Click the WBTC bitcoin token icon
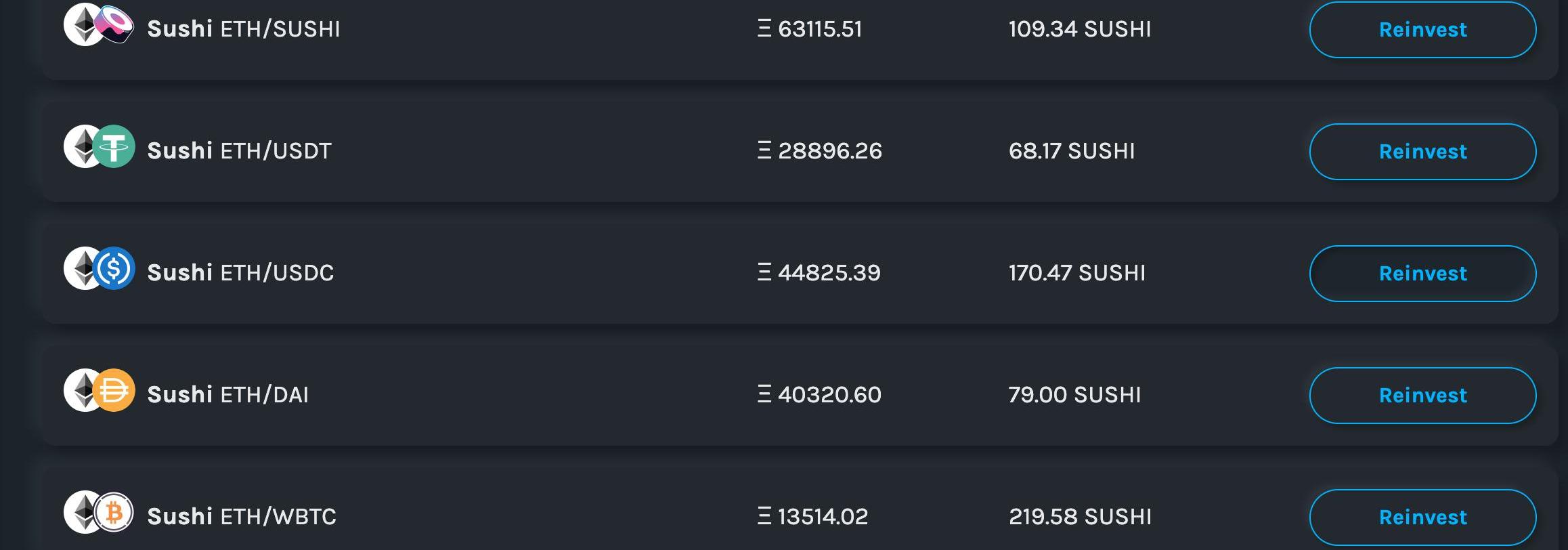This screenshot has height=550, width=1568. [114, 512]
